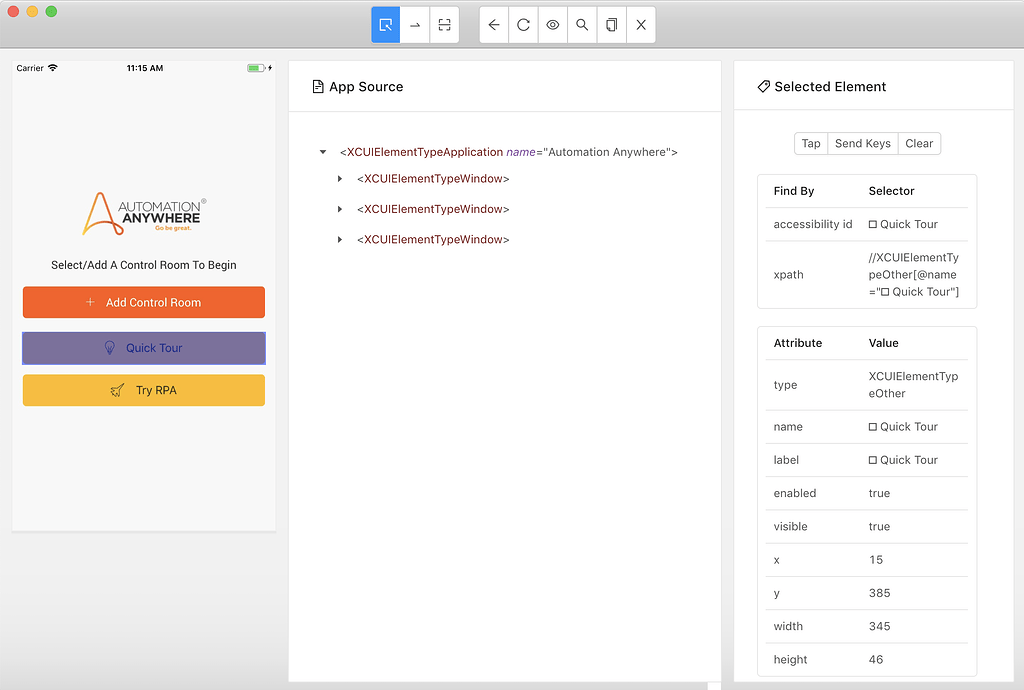Refresh the source and screenshot
Viewport: 1024px width, 690px height.
pyautogui.click(x=522, y=24)
